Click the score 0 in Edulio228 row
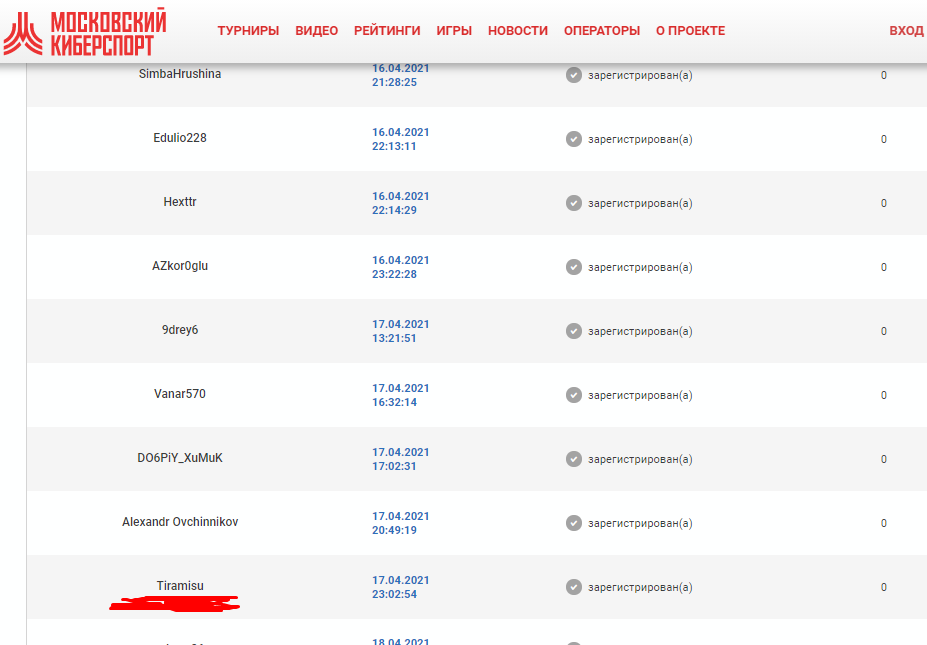 pos(884,139)
